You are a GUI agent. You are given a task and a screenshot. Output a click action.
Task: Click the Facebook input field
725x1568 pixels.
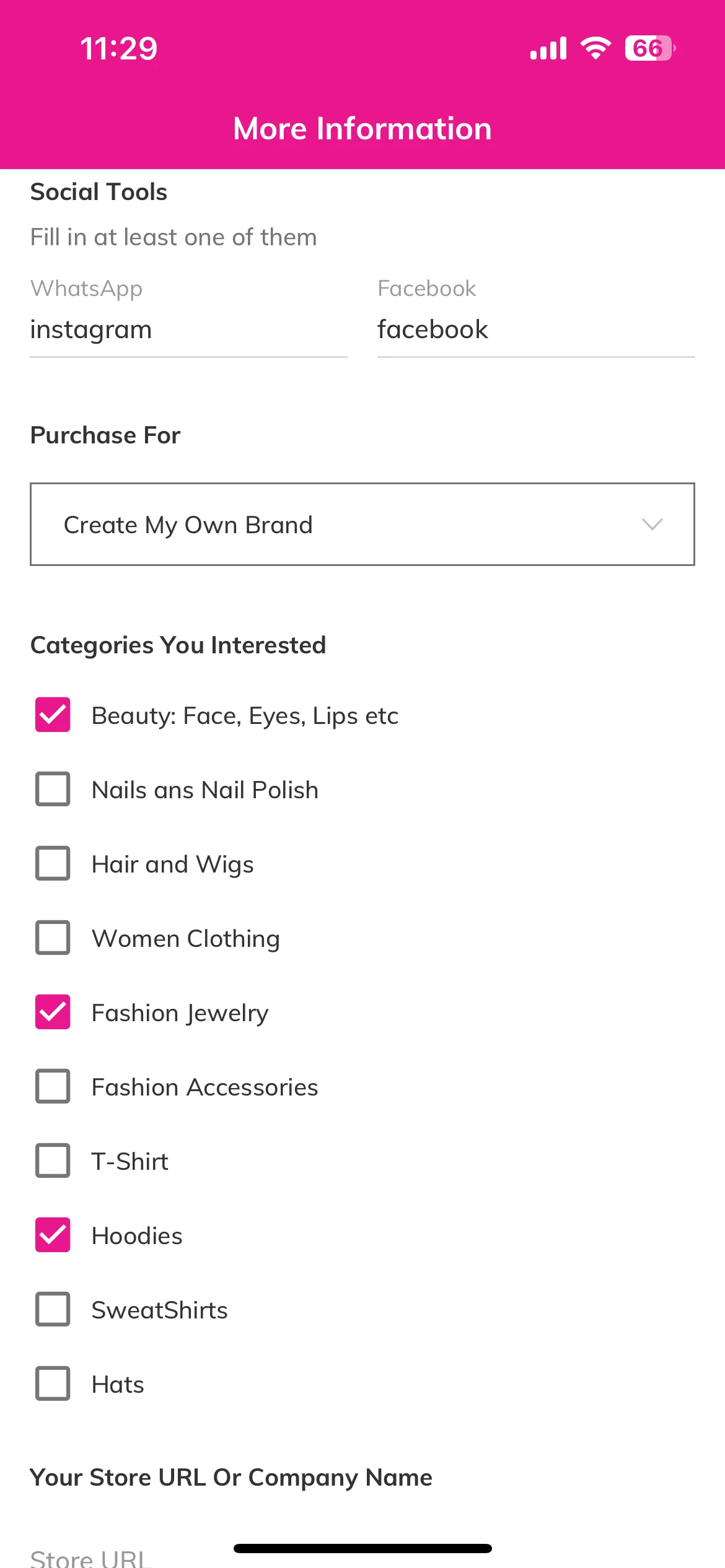point(536,330)
